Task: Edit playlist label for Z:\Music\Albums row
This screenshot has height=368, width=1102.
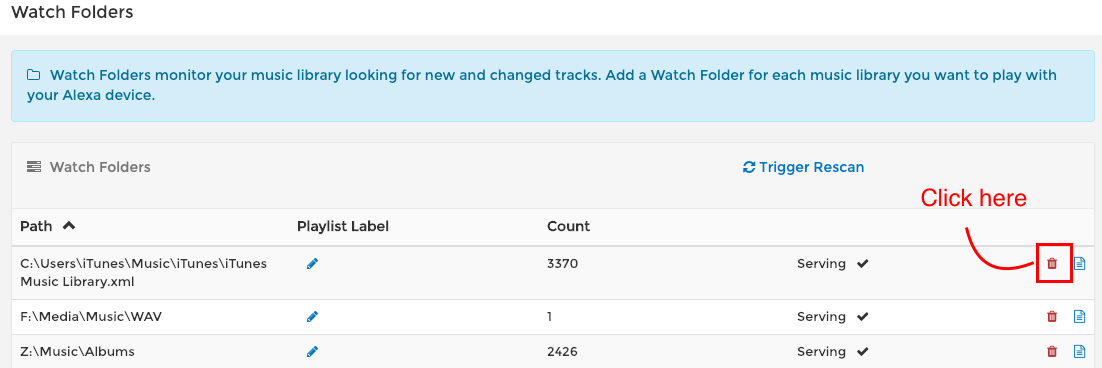Action: click(x=313, y=351)
